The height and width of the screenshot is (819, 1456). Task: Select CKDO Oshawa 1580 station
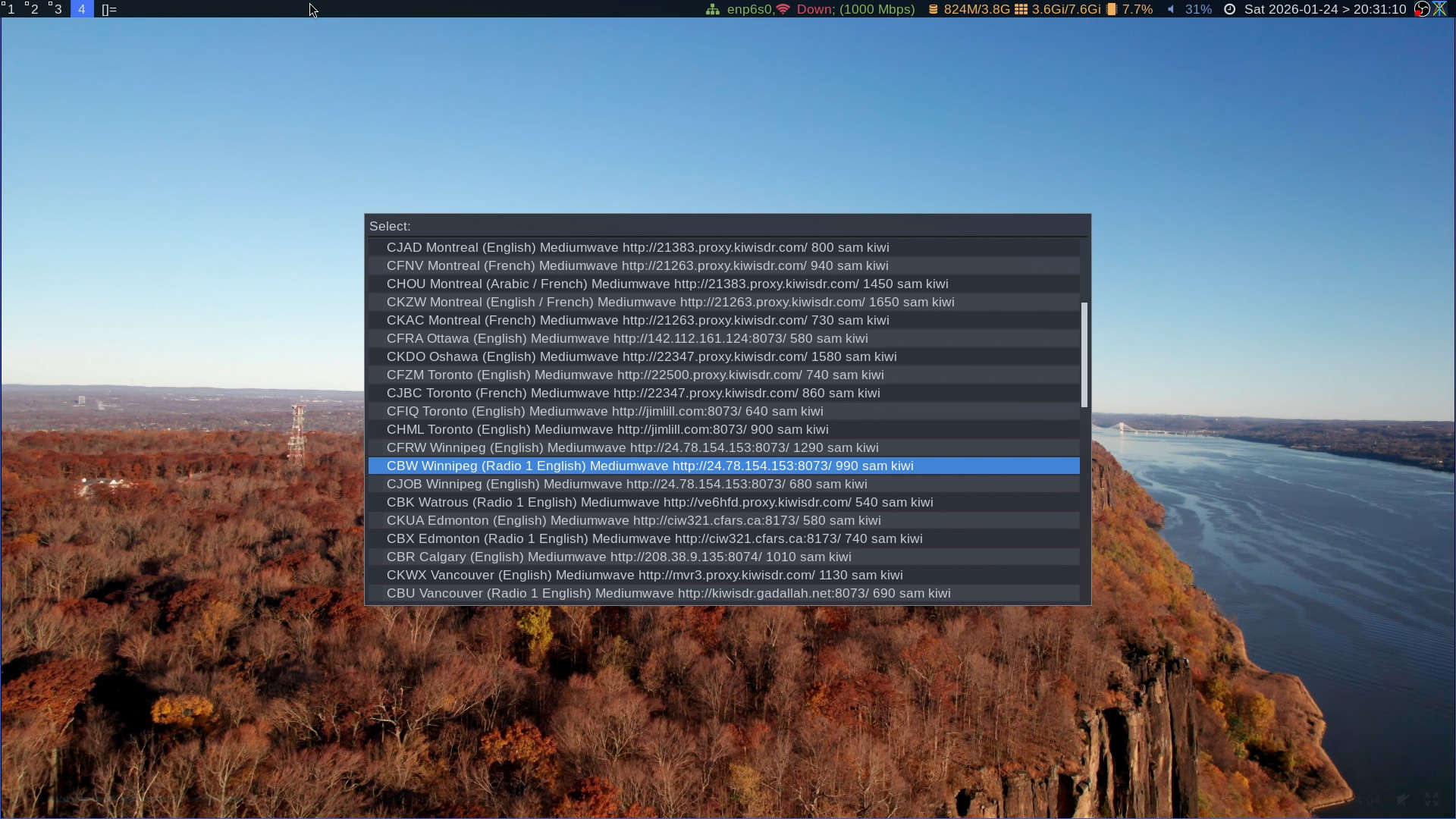724,356
